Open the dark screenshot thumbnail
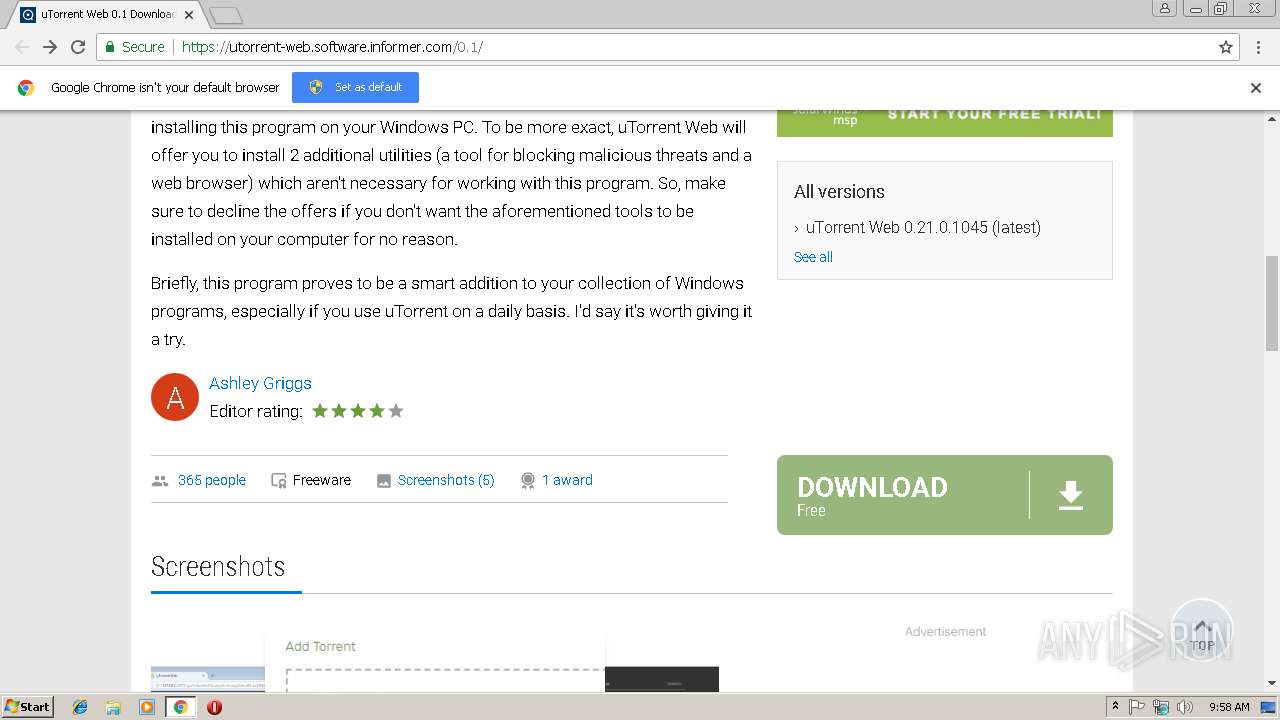This screenshot has width=1280, height=720. tap(662, 679)
